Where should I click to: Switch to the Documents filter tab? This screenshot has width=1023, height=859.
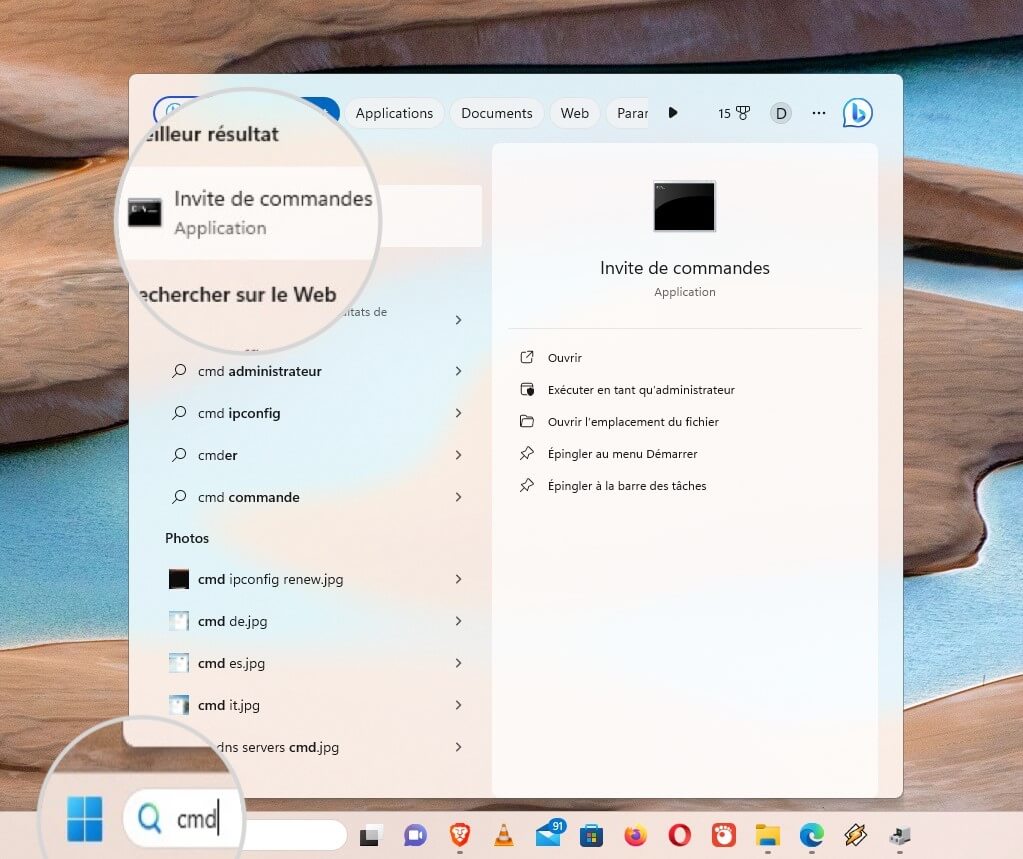(x=496, y=113)
